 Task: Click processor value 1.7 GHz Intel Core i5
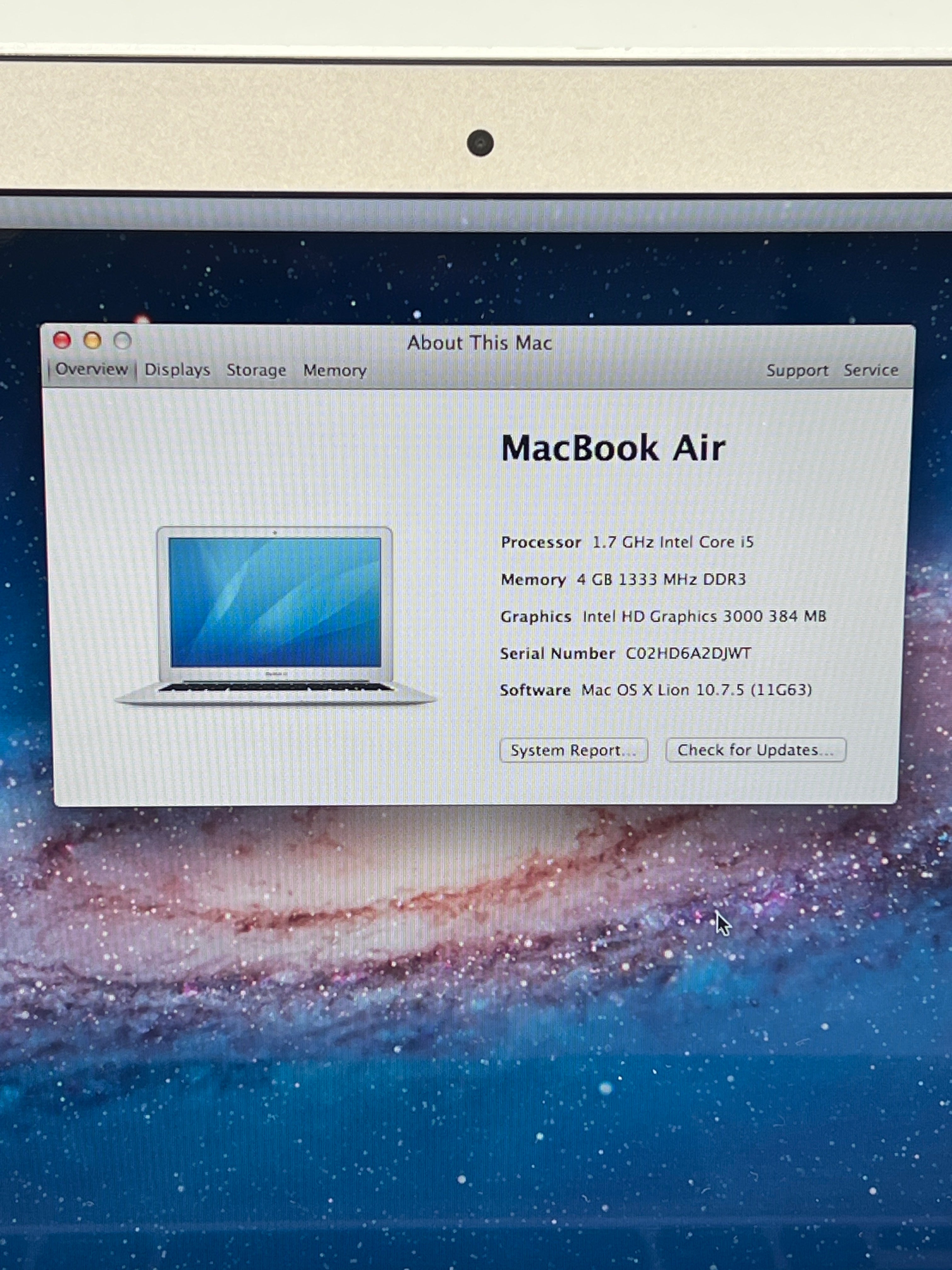672,542
